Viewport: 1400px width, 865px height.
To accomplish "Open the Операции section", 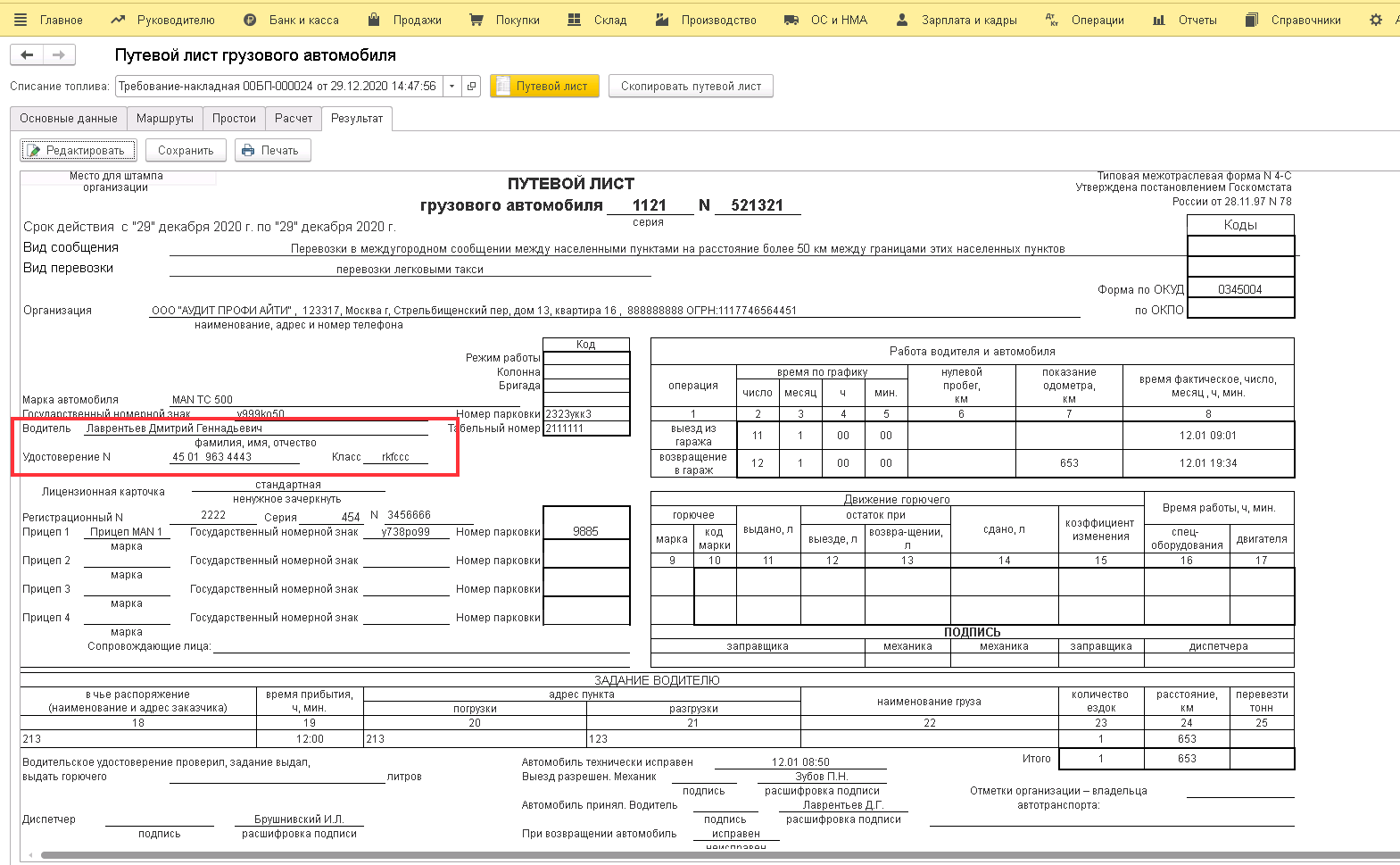I will tap(1085, 20).
